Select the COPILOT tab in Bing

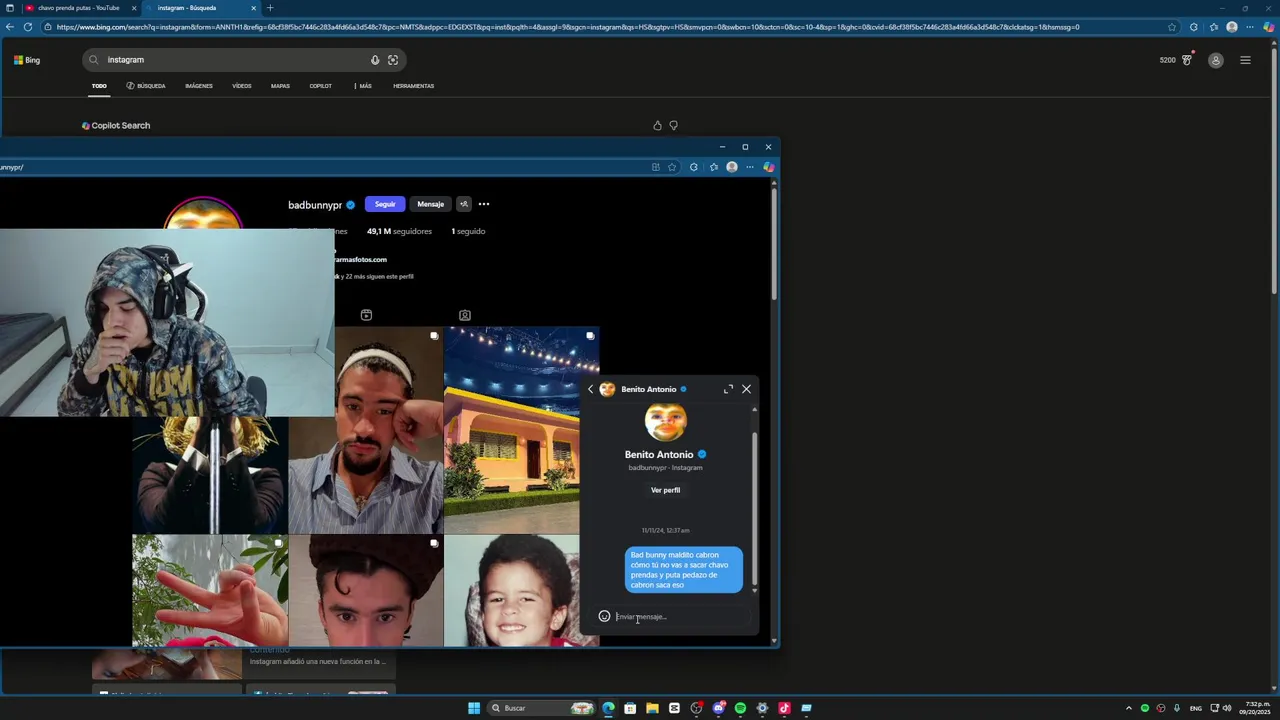click(x=320, y=86)
